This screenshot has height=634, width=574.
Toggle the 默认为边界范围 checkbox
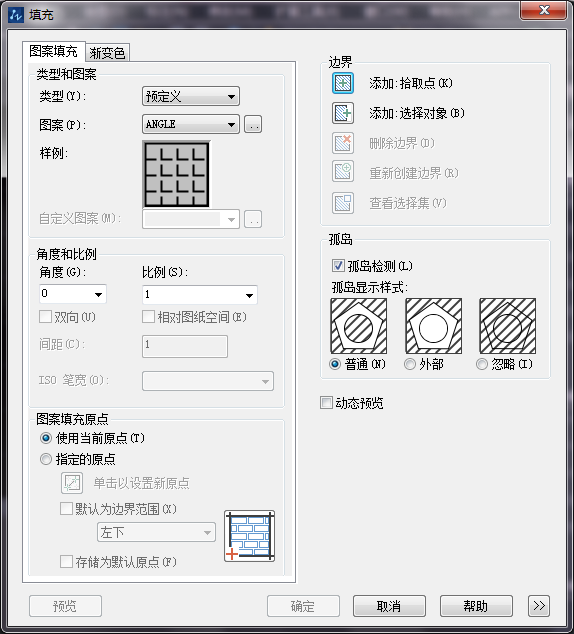pyautogui.click(x=66, y=508)
